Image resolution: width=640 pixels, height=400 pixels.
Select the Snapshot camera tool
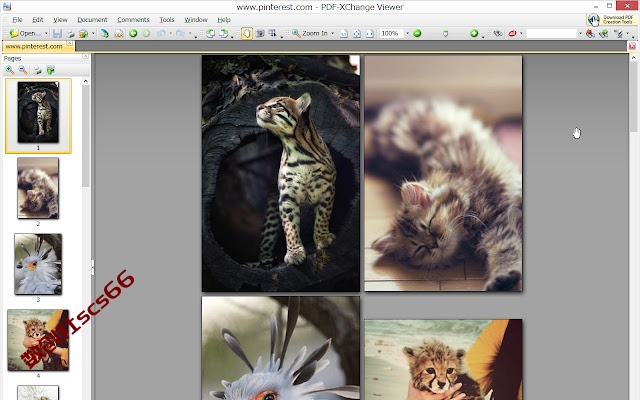click(260, 33)
